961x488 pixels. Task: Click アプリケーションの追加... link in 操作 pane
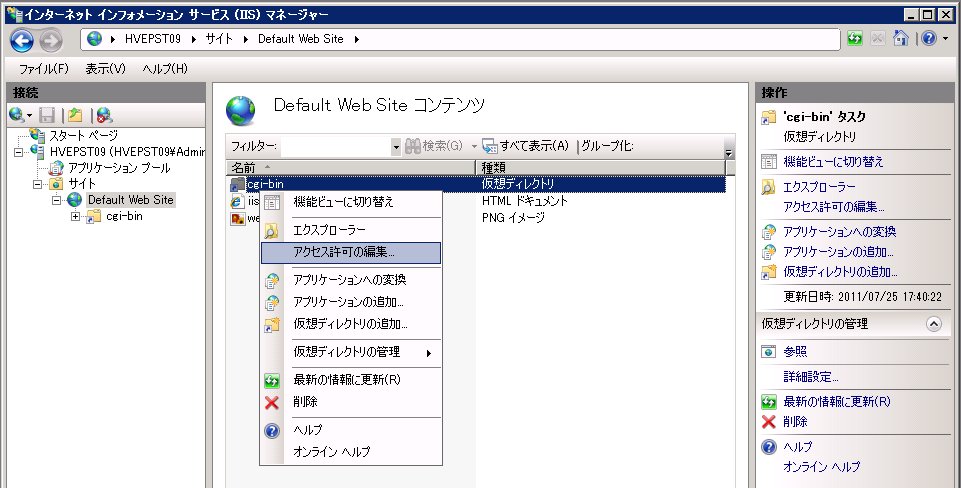pyautogui.click(x=838, y=252)
